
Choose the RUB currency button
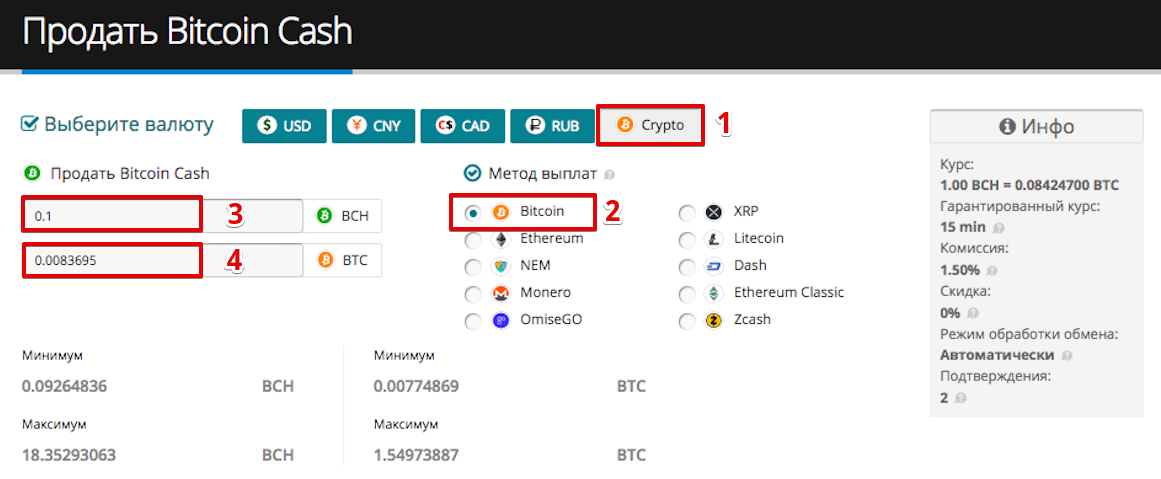click(x=552, y=126)
